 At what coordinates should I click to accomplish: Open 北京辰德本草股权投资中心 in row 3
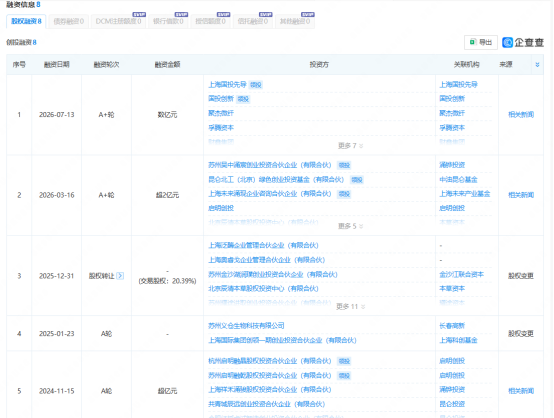click(x=263, y=288)
